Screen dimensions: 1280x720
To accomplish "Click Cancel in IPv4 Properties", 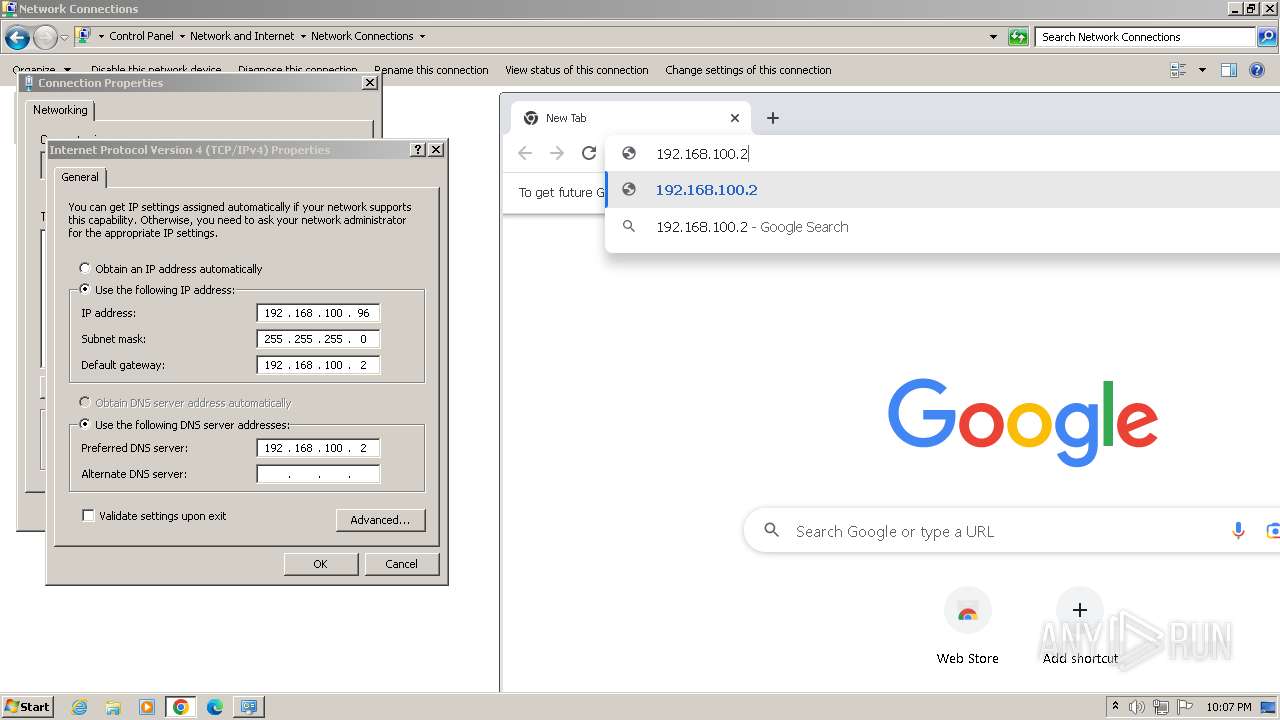I will click(x=401, y=564).
